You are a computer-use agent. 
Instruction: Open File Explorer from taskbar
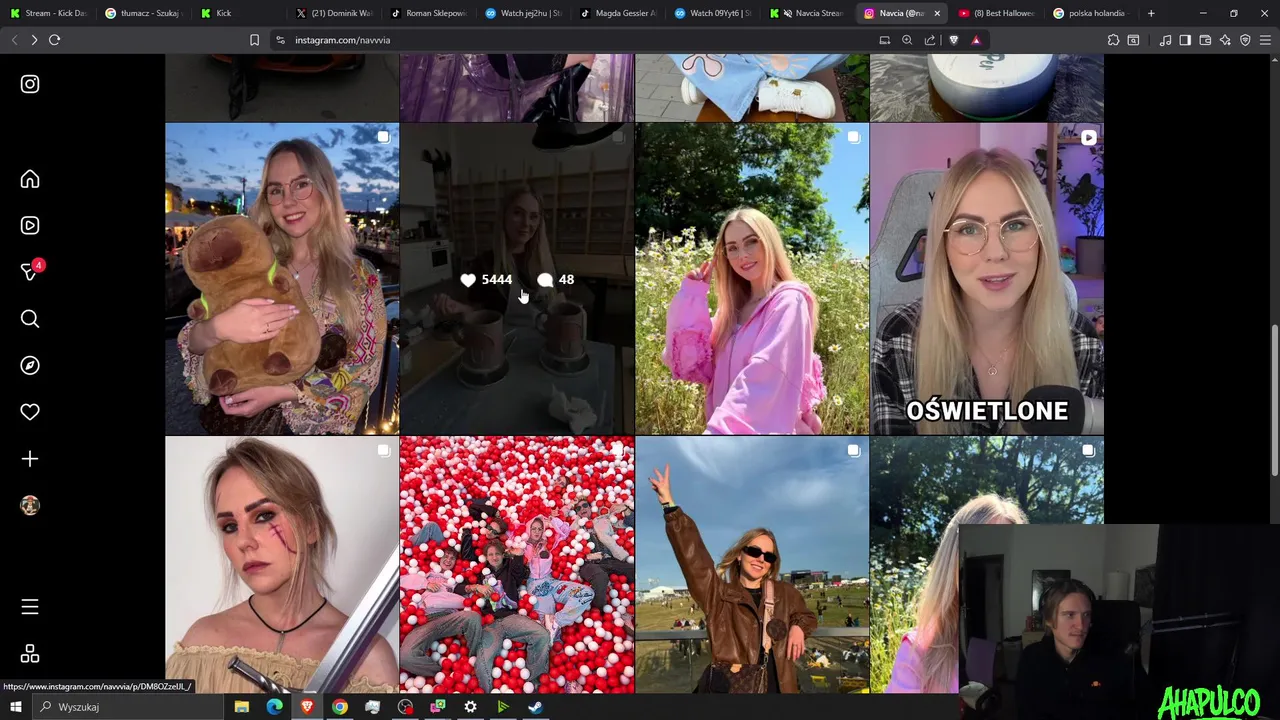pyautogui.click(x=242, y=707)
